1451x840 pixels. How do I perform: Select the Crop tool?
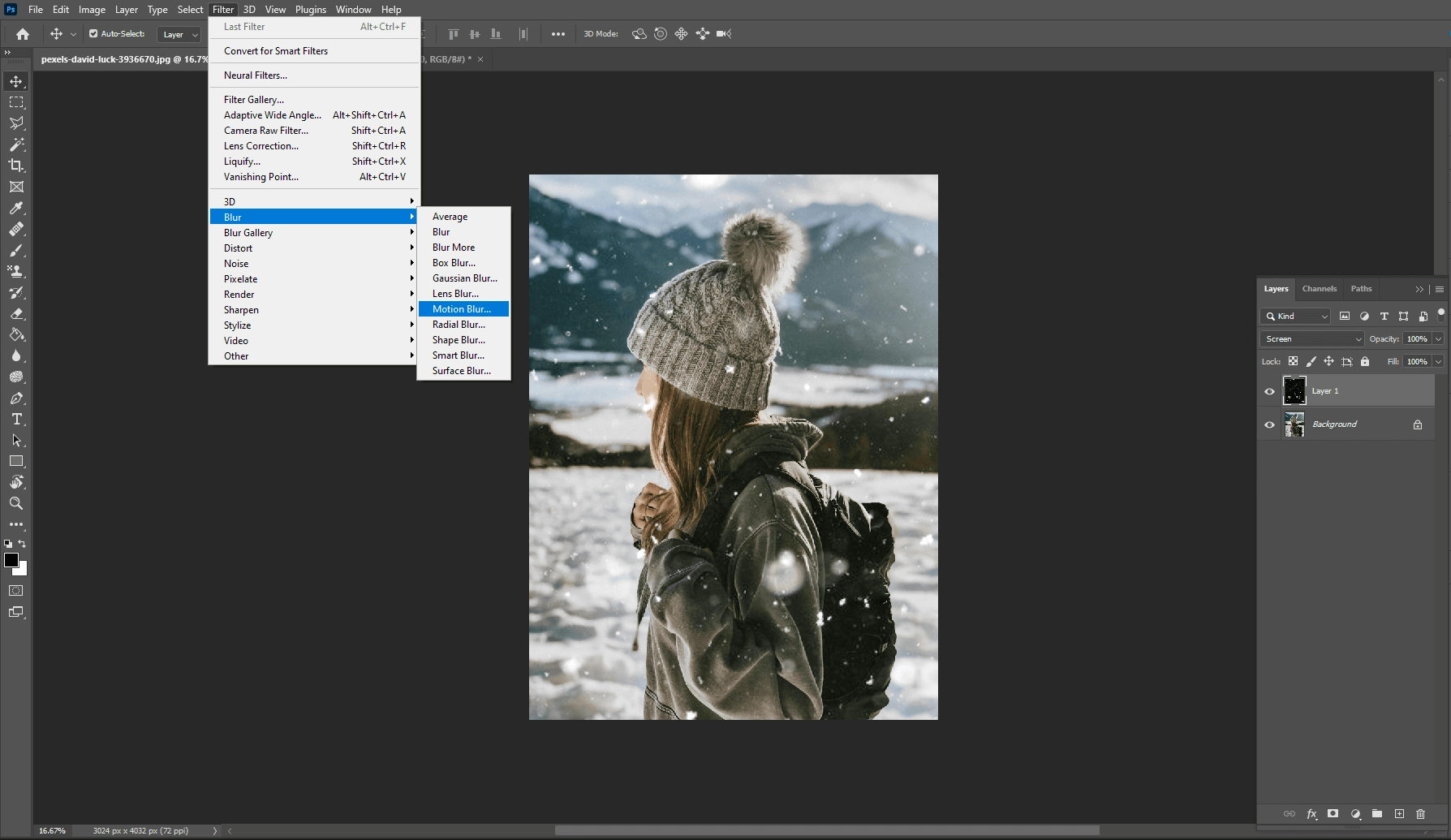coord(16,166)
